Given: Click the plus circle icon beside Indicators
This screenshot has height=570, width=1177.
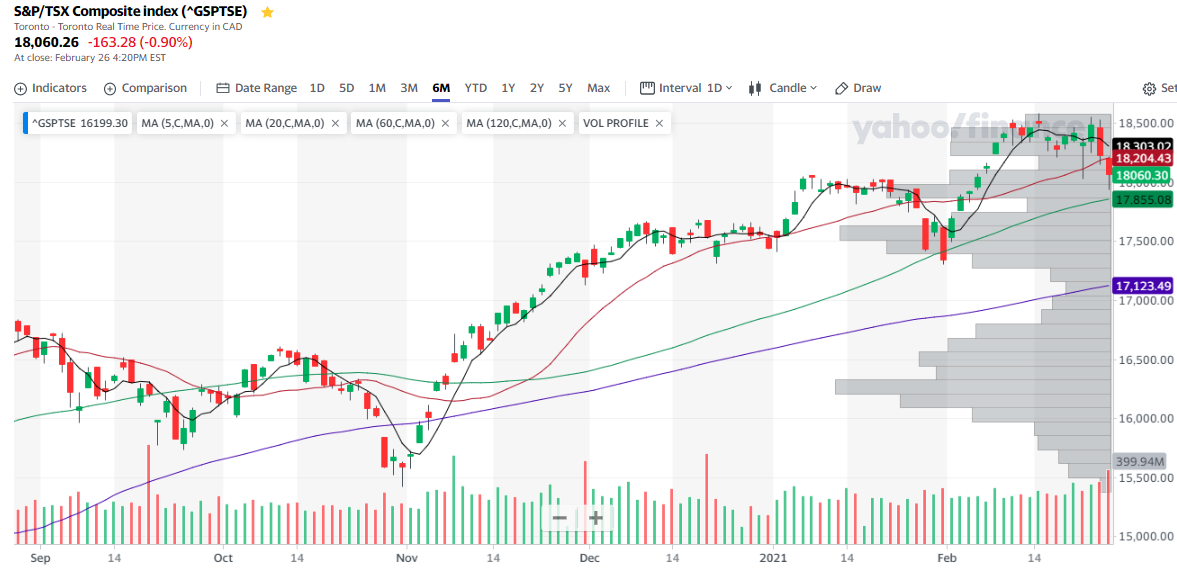Looking at the screenshot, I should click(20, 89).
